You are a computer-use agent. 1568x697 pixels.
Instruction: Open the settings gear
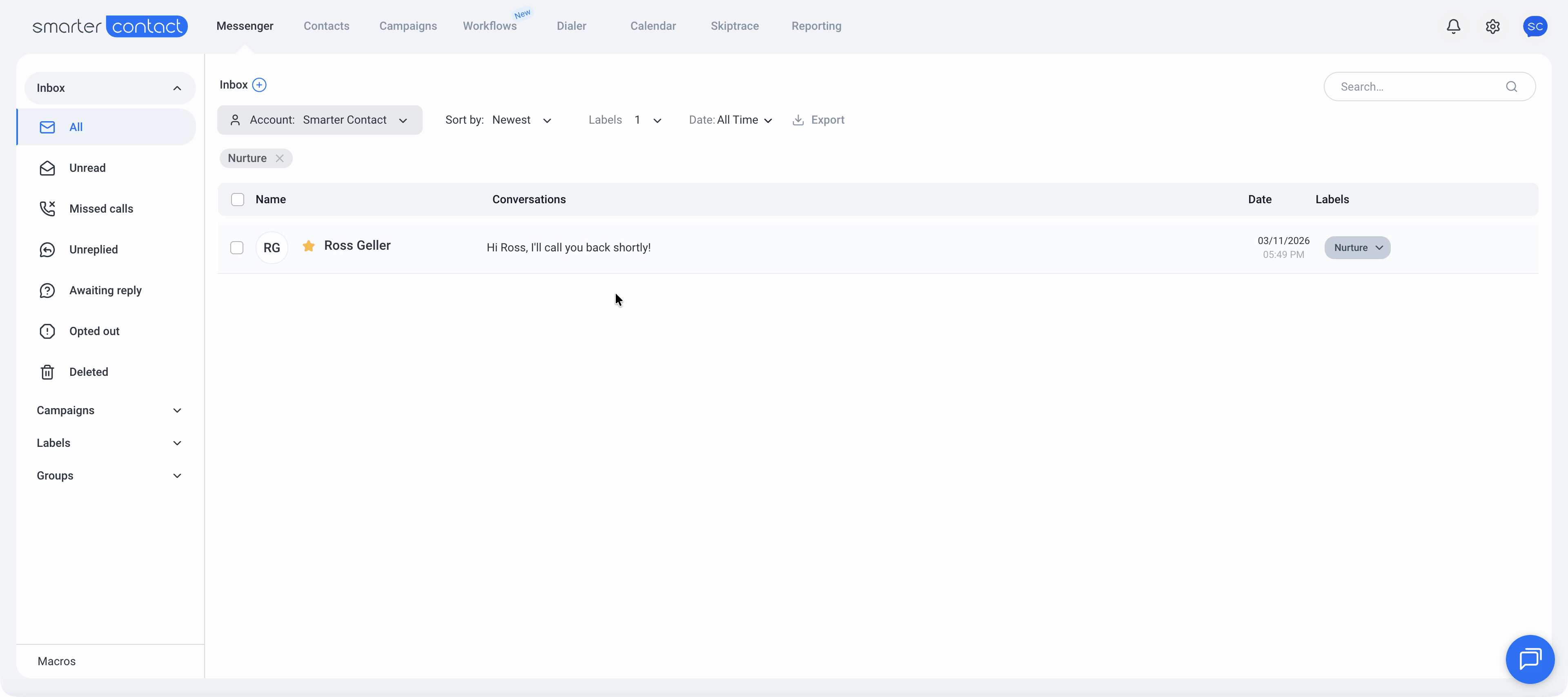pyautogui.click(x=1492, y=26)
